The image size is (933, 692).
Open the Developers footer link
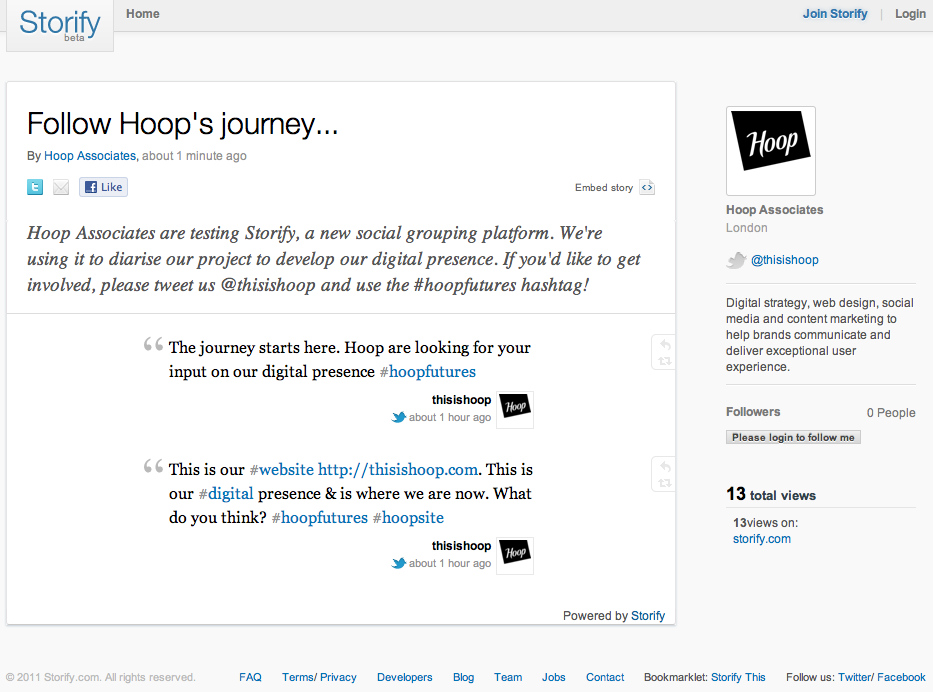click(x=405, y=677)
